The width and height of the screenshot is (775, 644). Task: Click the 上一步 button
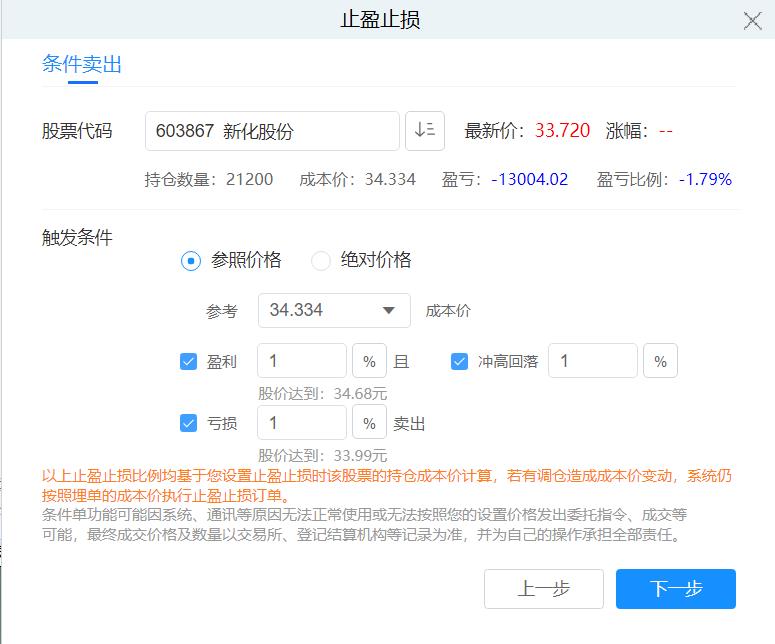[x=543, y=589]
